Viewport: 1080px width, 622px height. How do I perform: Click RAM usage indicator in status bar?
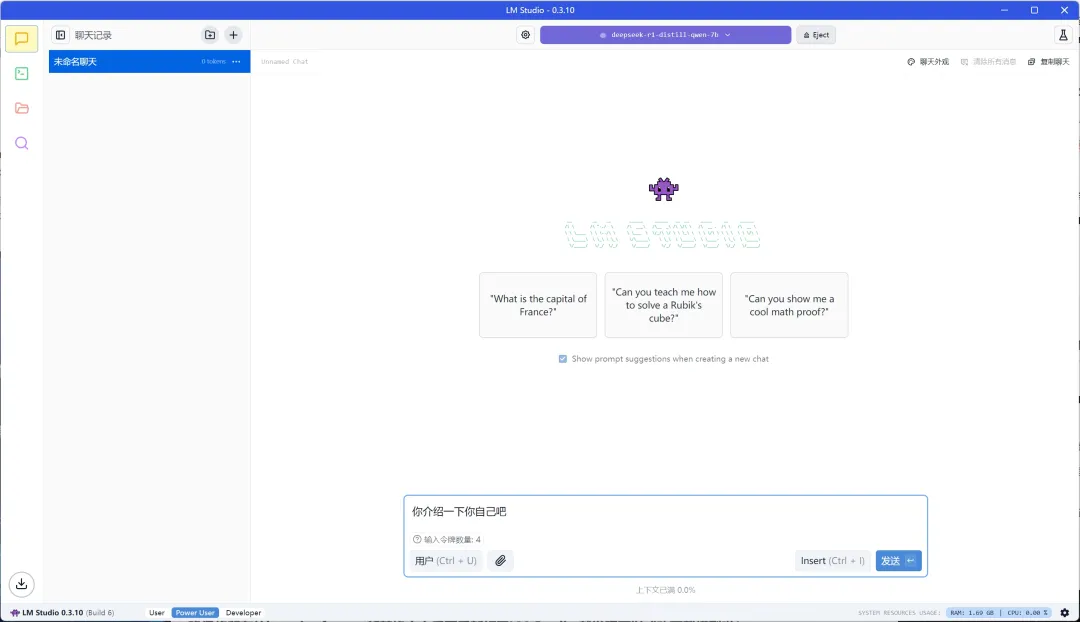click(972, 612)
